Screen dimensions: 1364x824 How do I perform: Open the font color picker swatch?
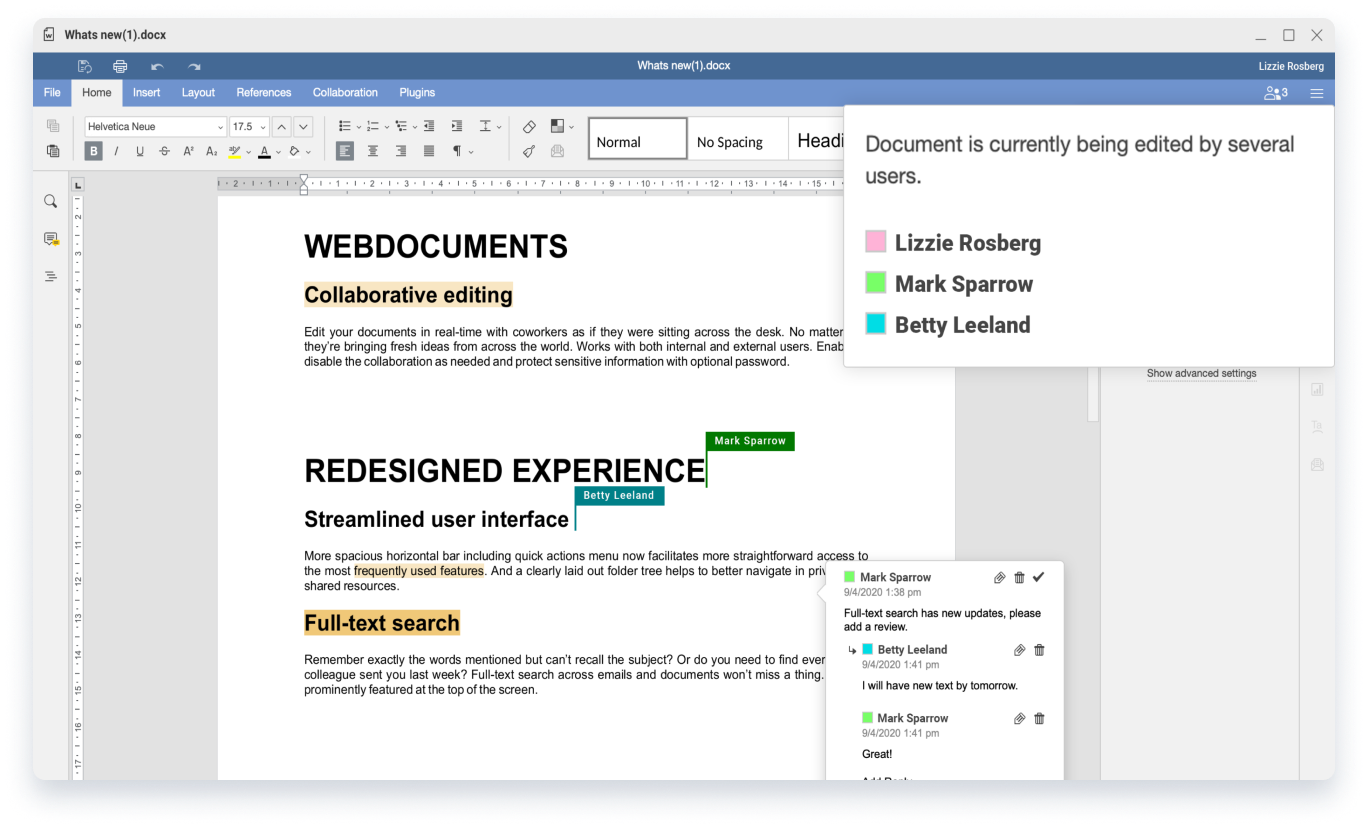(x=264, y=152)
